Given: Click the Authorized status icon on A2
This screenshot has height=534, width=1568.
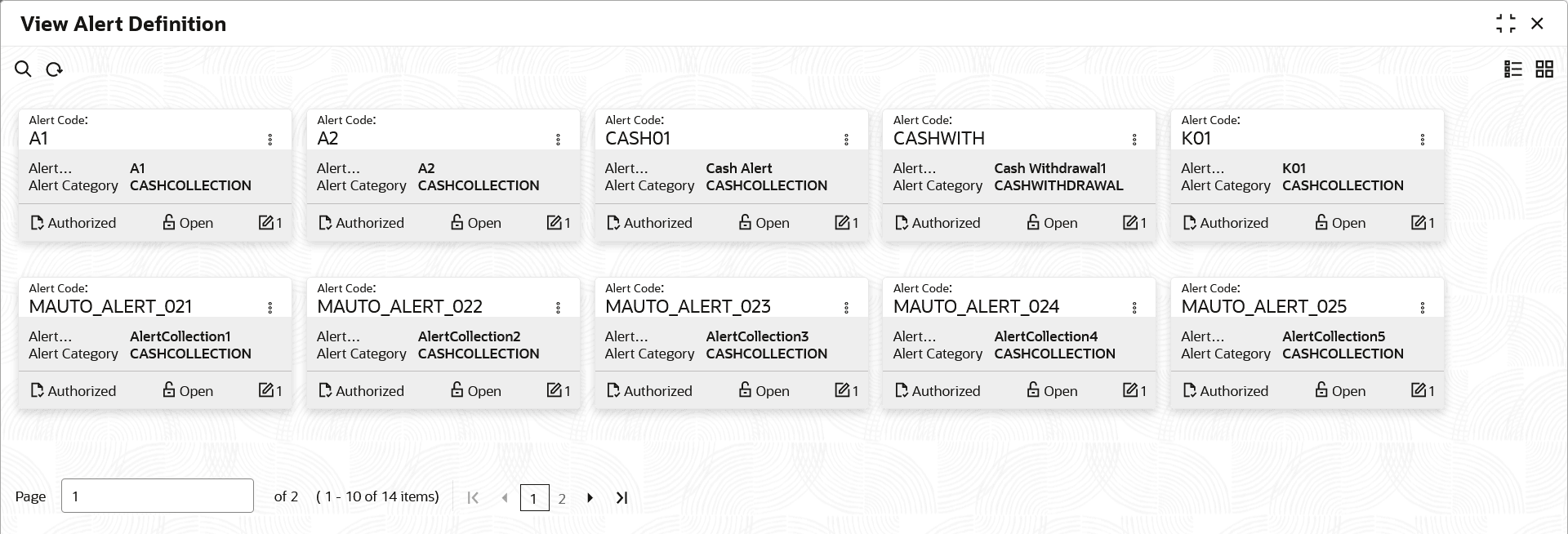Looking at the screenshot, I should point(325,223).
